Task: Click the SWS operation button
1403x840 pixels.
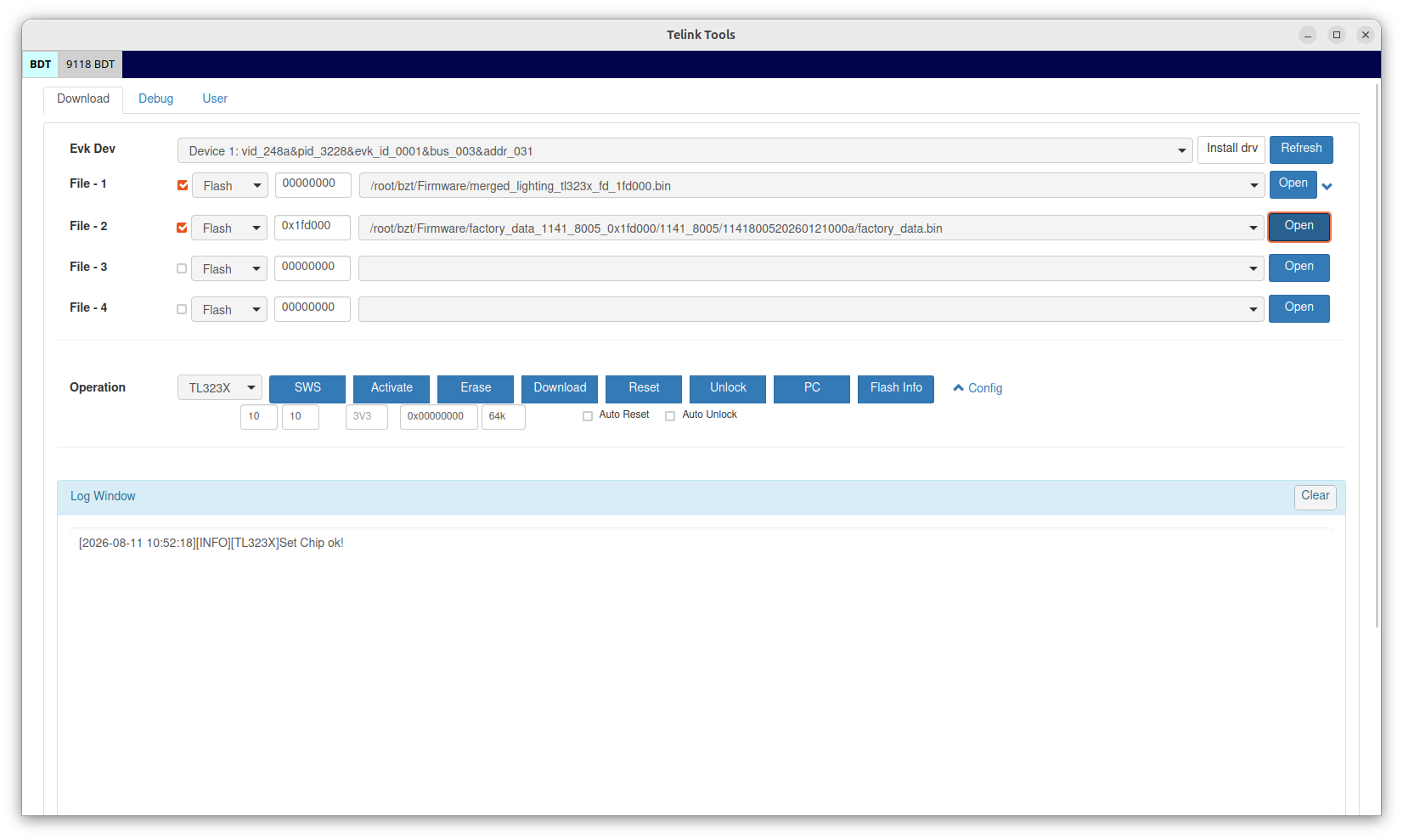Action: pyautogui.click(x=307, y=389)
